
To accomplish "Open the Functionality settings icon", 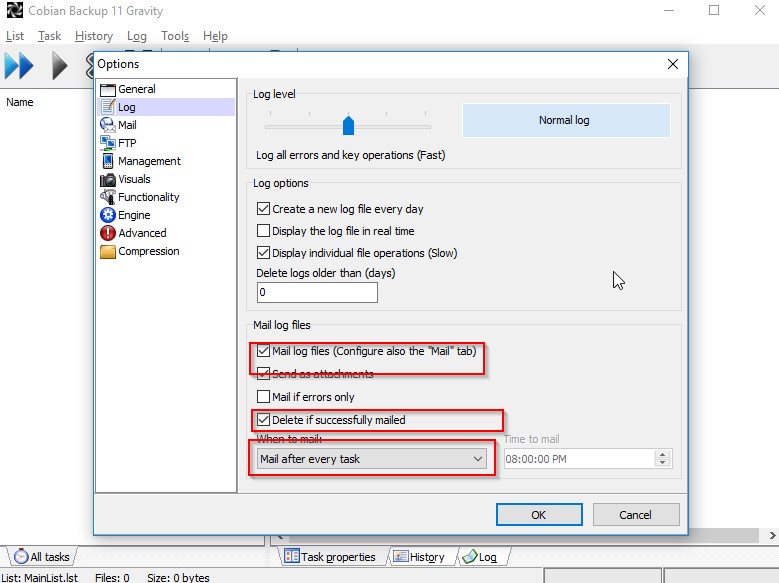I will tap(108, 197).
